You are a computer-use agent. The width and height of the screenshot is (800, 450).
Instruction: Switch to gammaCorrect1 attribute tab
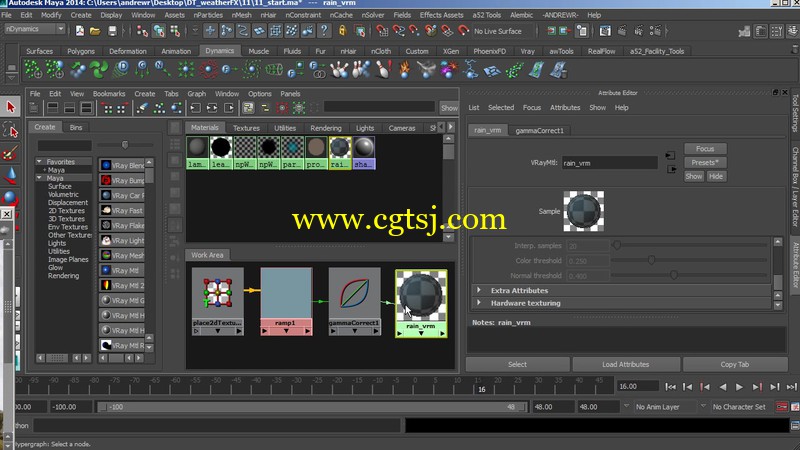pyautogui.click(x=539, y=131)
